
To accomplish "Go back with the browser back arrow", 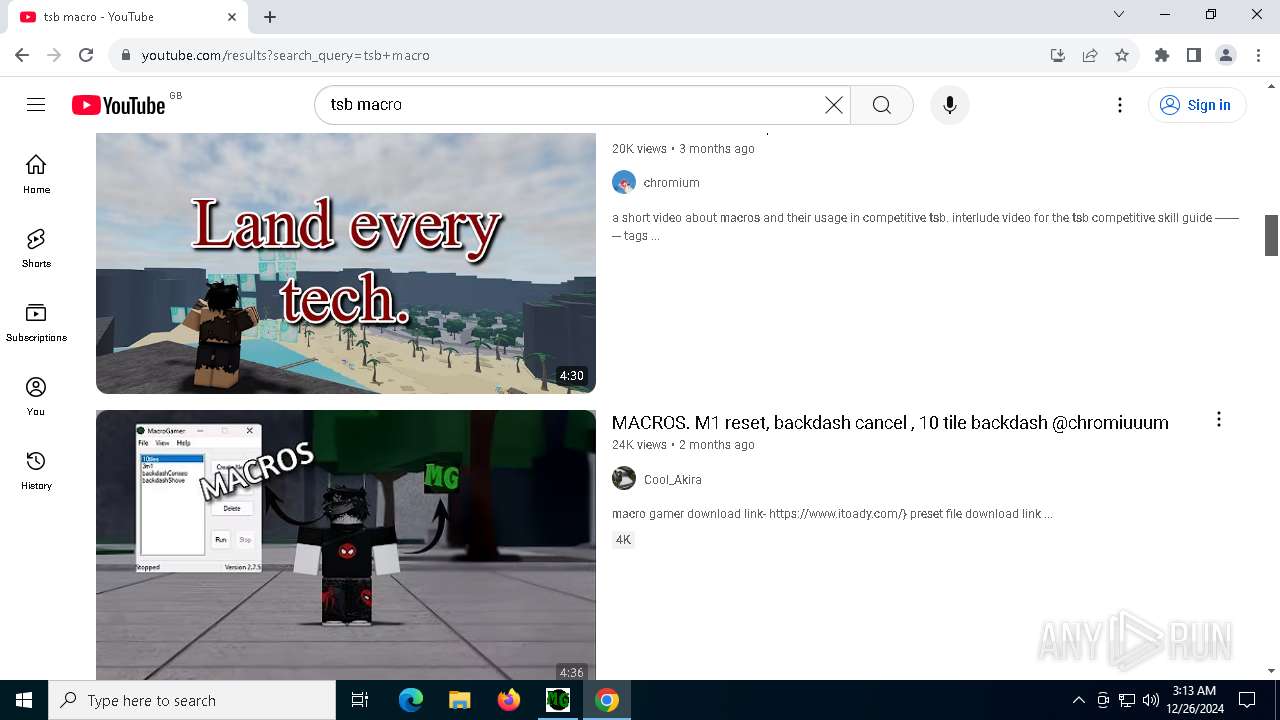I will [x=22, y=55].
